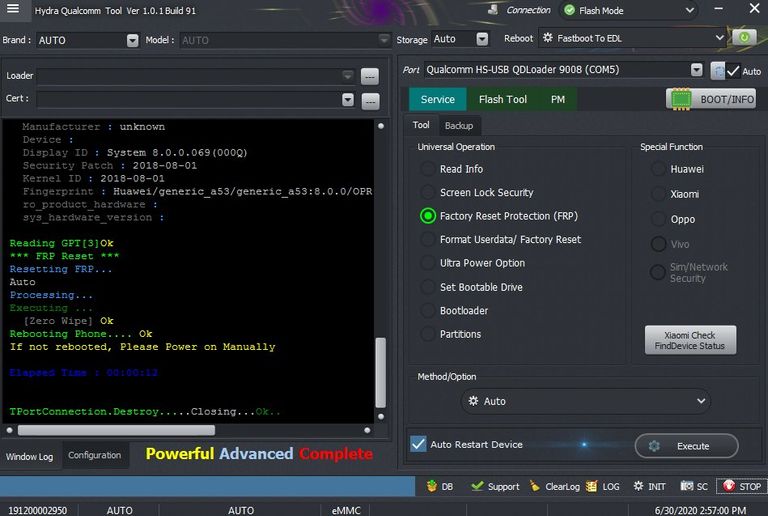Click the Support checkmark icon
Viewport: 768px width, 516px height.
[x=477, y=486]
